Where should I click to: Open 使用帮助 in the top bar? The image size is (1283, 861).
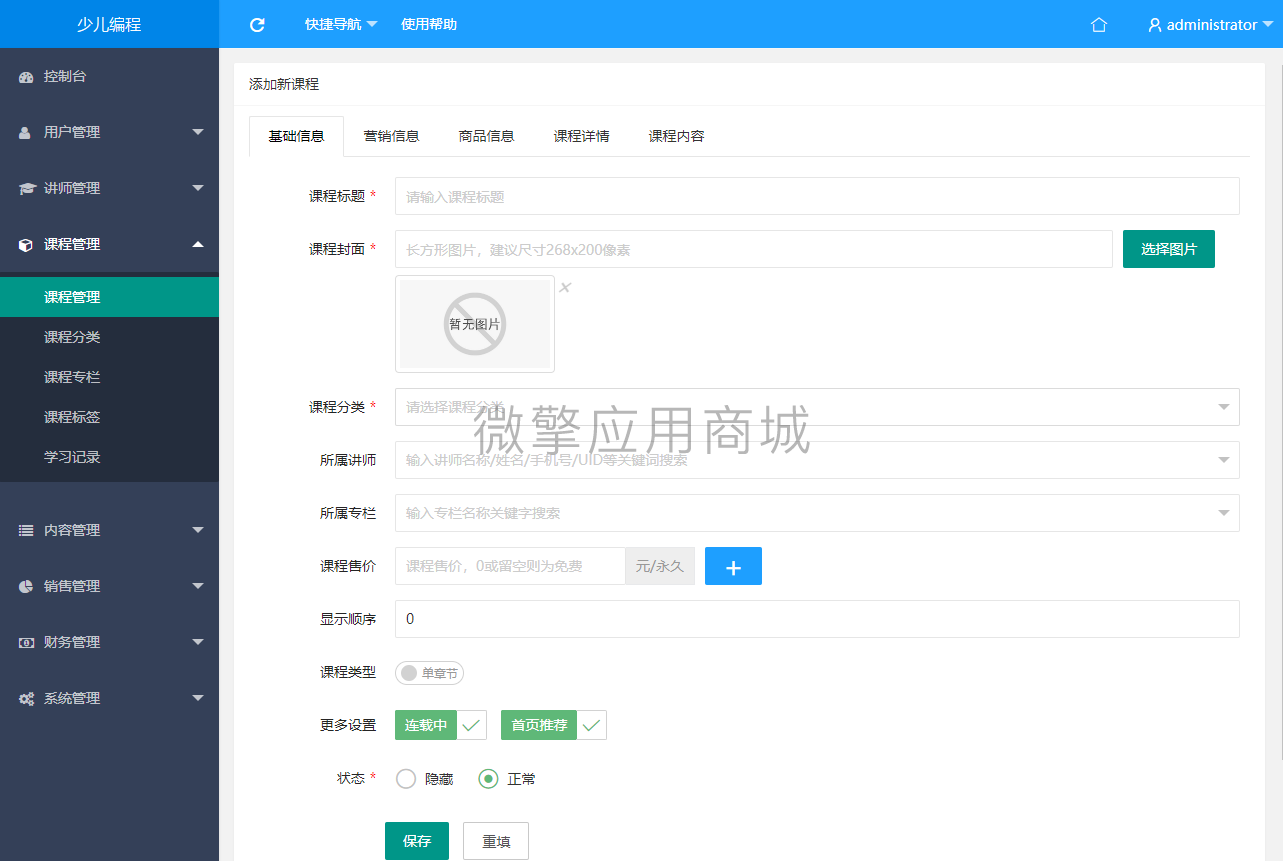point(429,24)
